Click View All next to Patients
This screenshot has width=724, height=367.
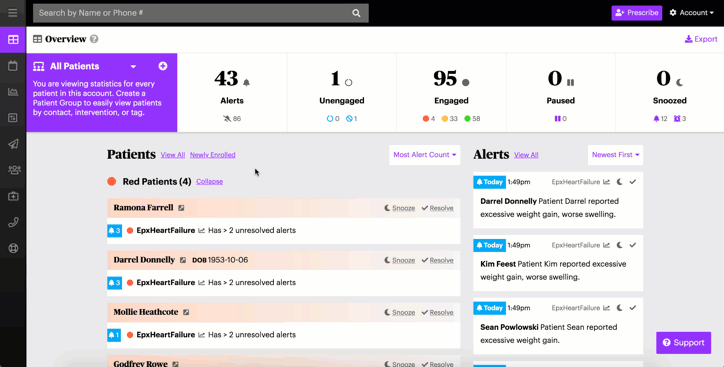click(173, 155)
